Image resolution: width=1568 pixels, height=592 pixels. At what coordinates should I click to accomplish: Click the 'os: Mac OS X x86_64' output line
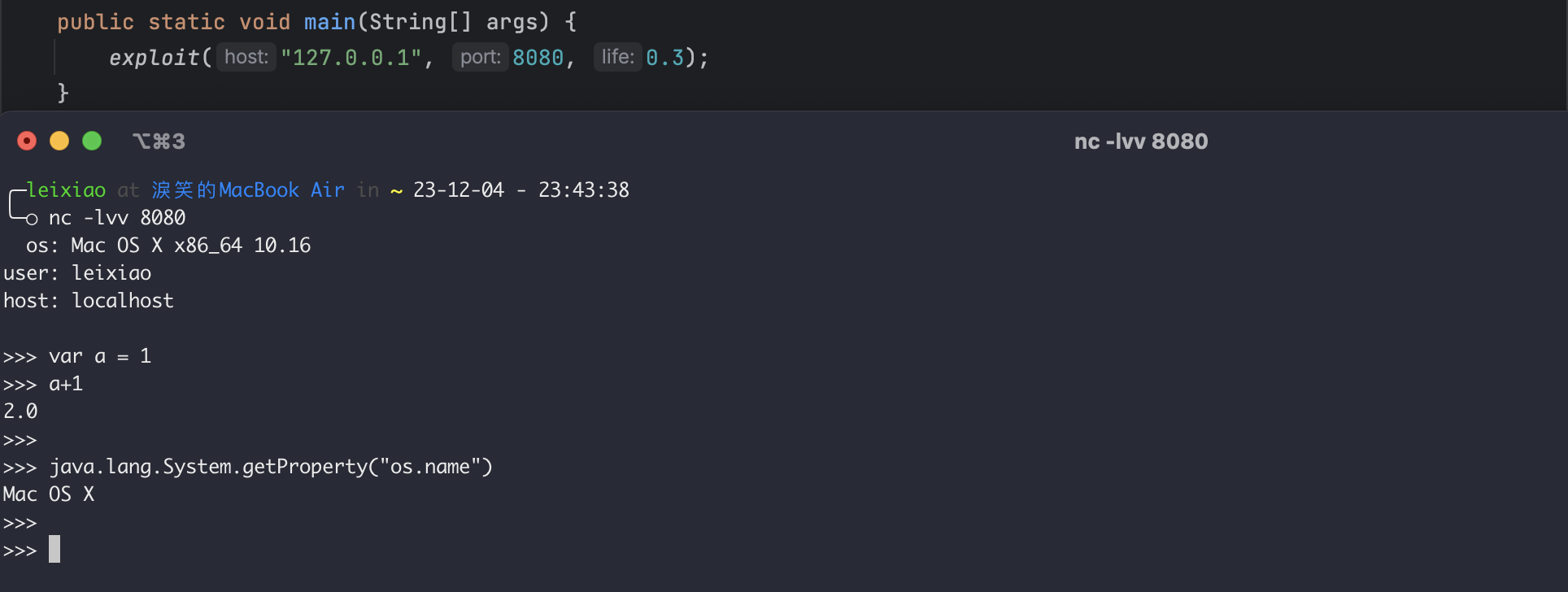tap(168, 246)
